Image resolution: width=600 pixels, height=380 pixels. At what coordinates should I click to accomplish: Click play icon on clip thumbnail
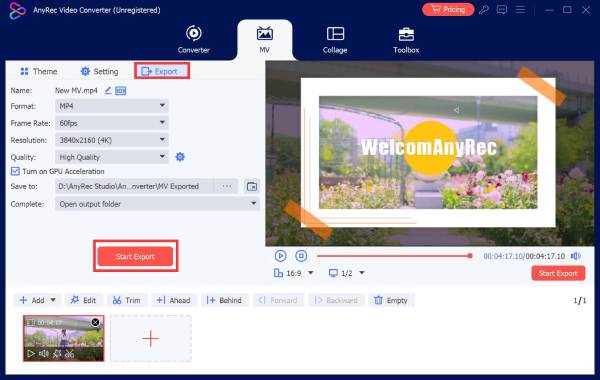31,354
